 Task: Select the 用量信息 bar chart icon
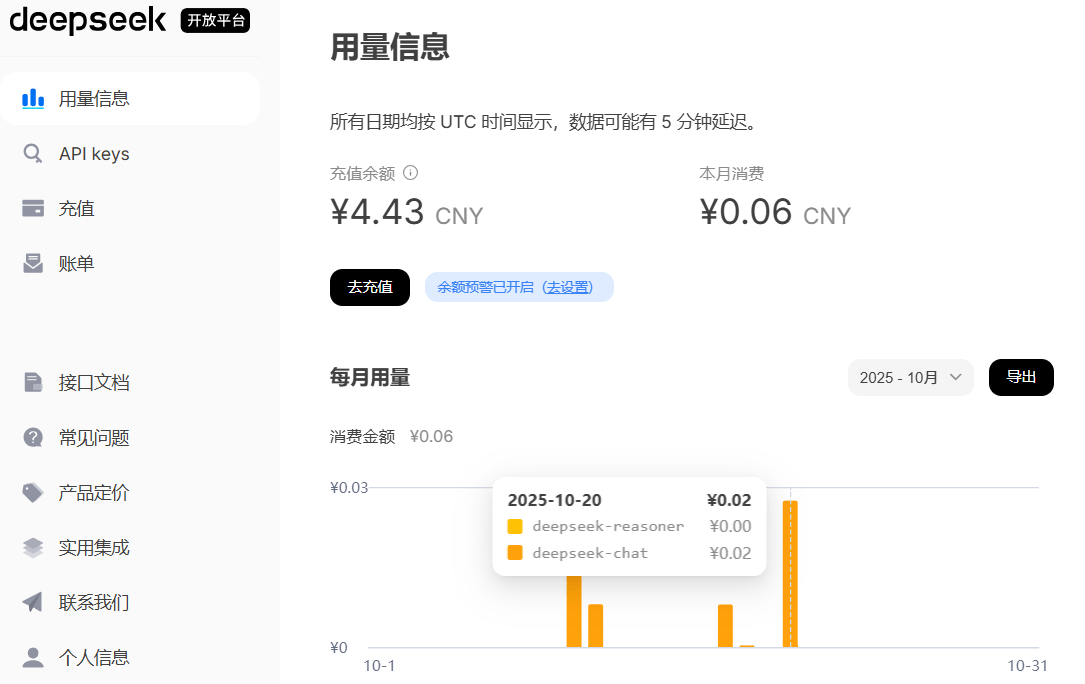point(33,98)
